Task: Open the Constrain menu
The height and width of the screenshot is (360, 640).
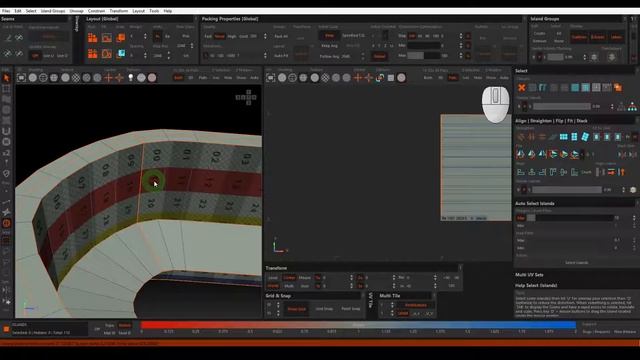Action: (97, 11)
